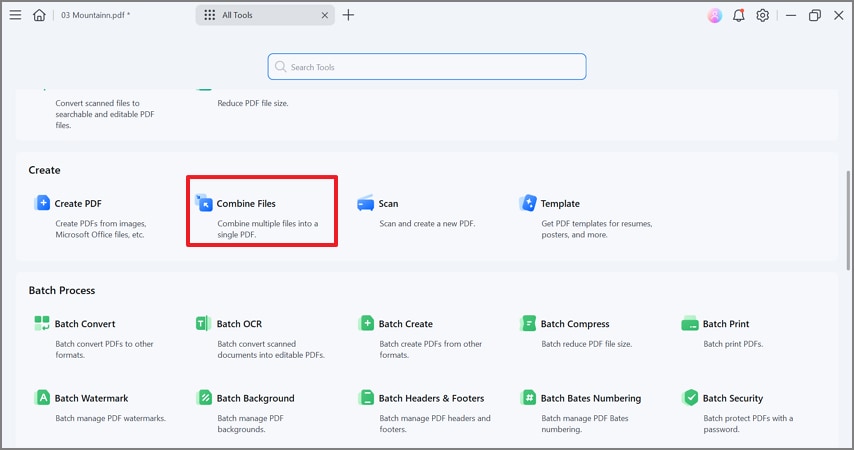
Task: Click 'Batch reduce PDF file size.' text
Action: click(587, 344)
